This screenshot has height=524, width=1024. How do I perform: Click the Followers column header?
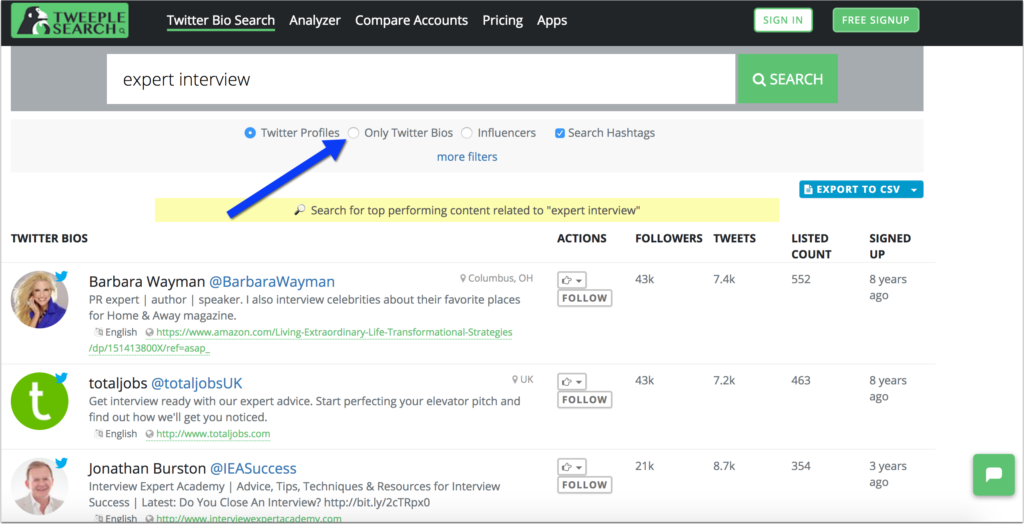[669, 238]
